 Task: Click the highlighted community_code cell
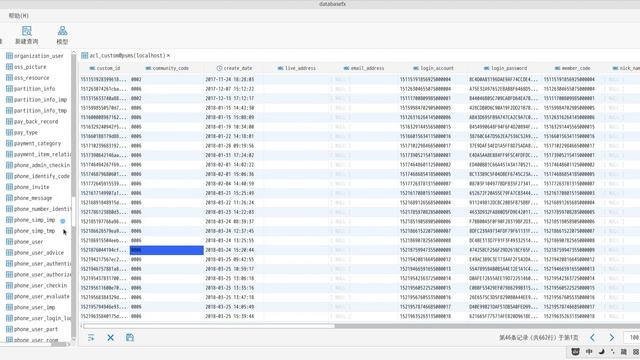(167, 250)
